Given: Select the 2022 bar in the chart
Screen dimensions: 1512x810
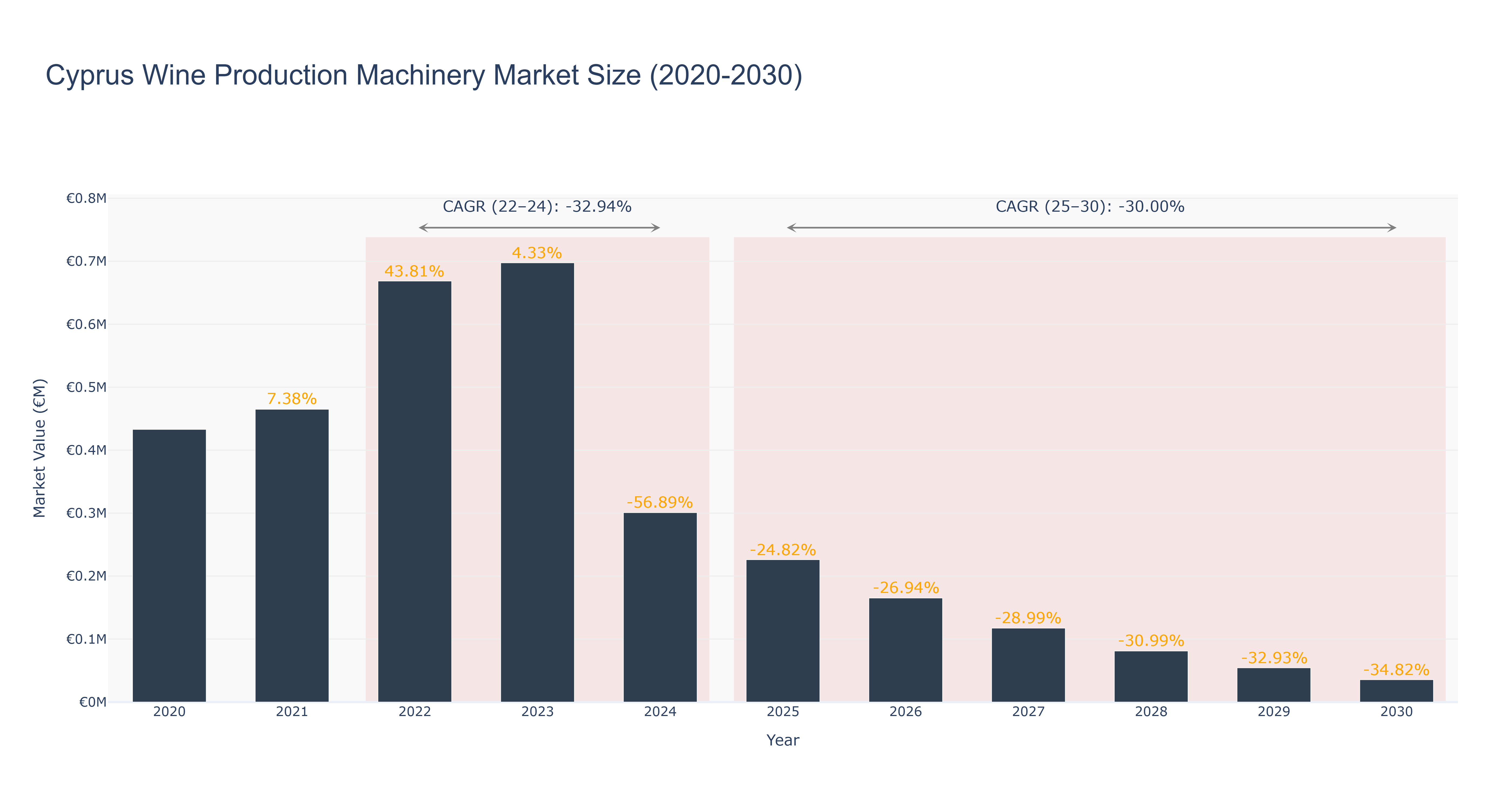Looking at the screenshot, I should click(x=414, y=492).
